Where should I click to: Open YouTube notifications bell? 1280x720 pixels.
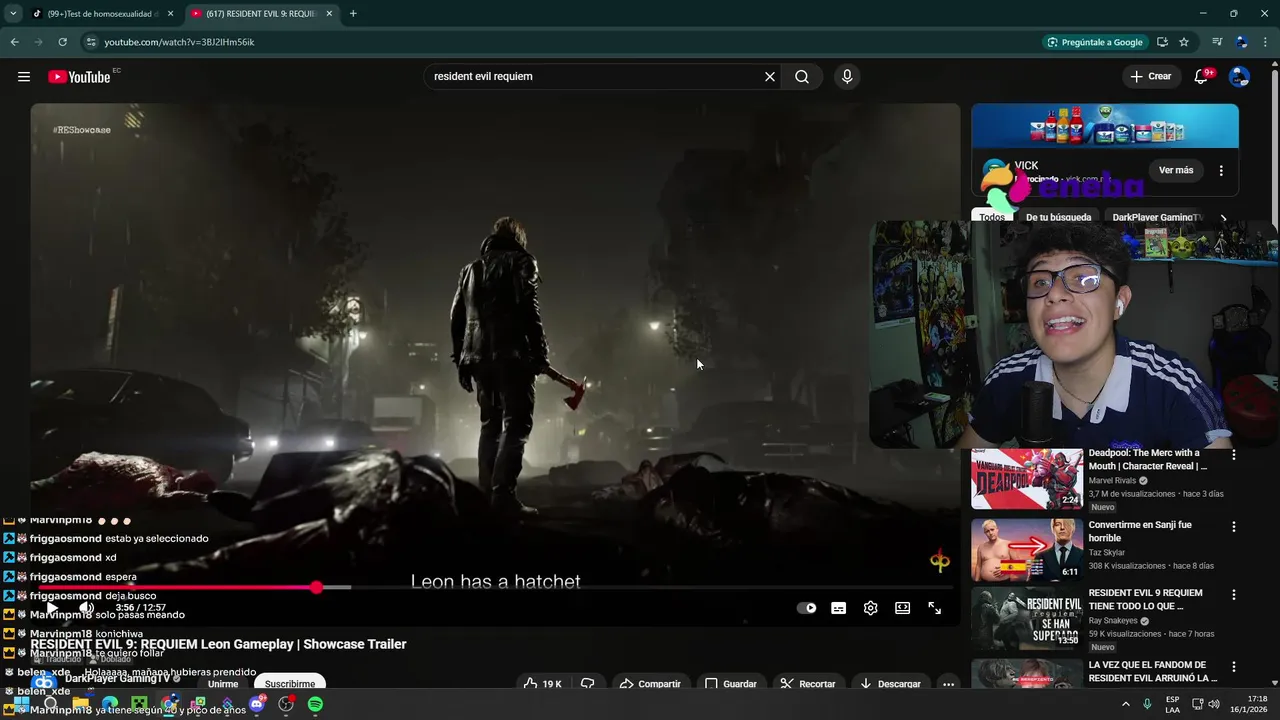1202,77
